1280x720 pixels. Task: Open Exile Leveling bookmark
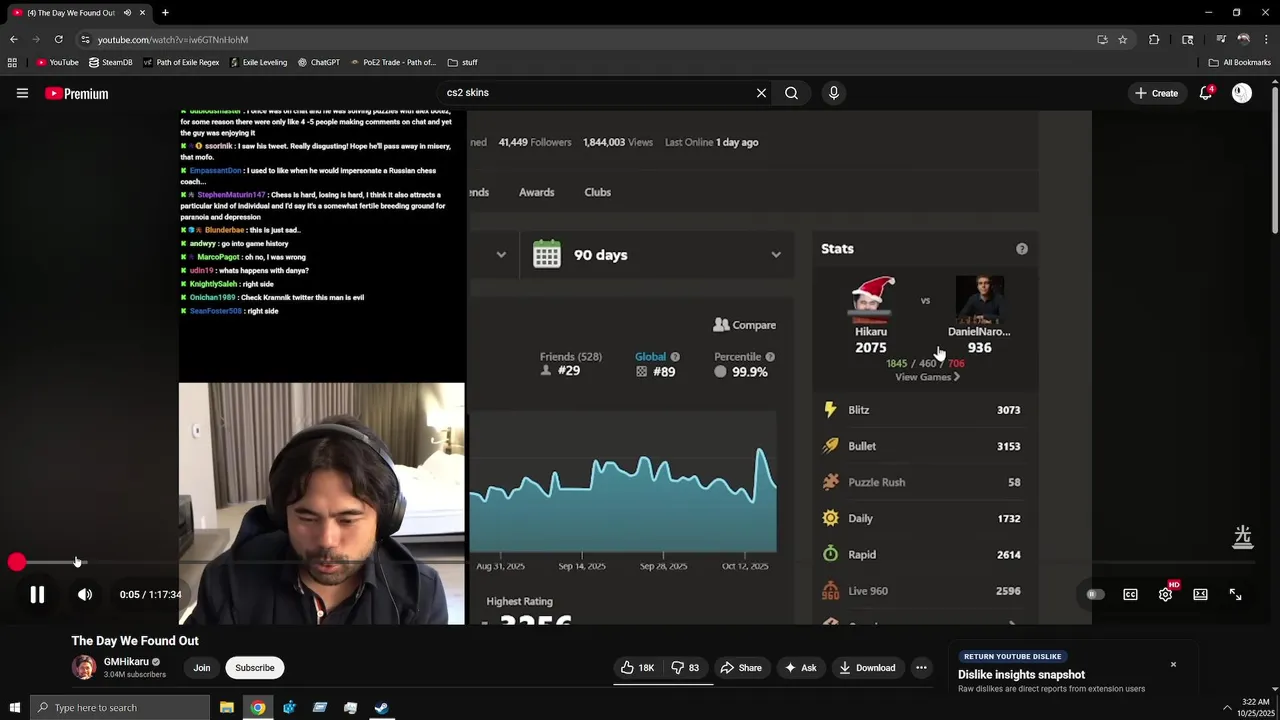[258, 62]
